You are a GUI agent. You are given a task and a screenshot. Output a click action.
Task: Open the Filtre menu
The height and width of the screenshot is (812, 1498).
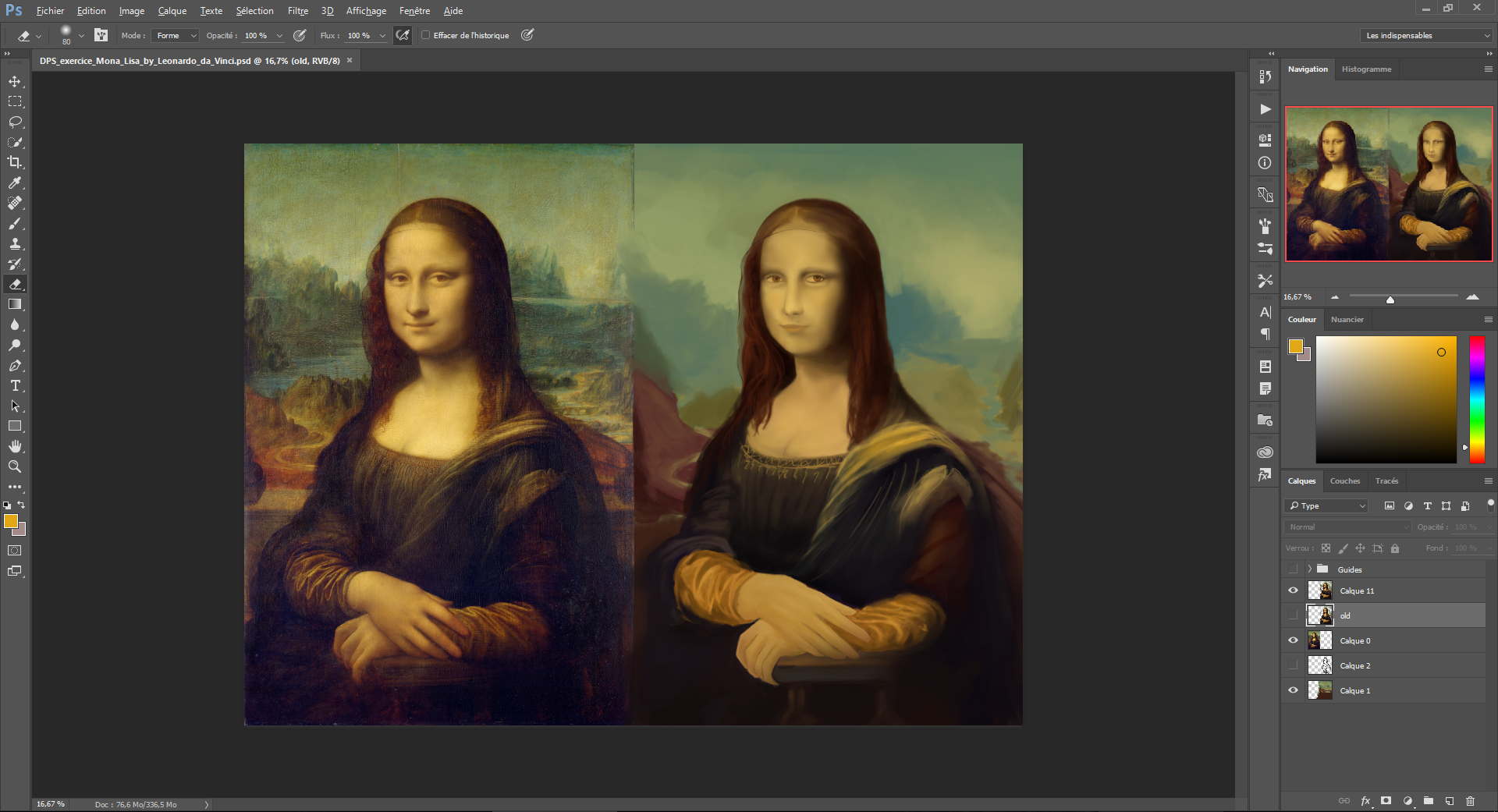coord(297,11)
